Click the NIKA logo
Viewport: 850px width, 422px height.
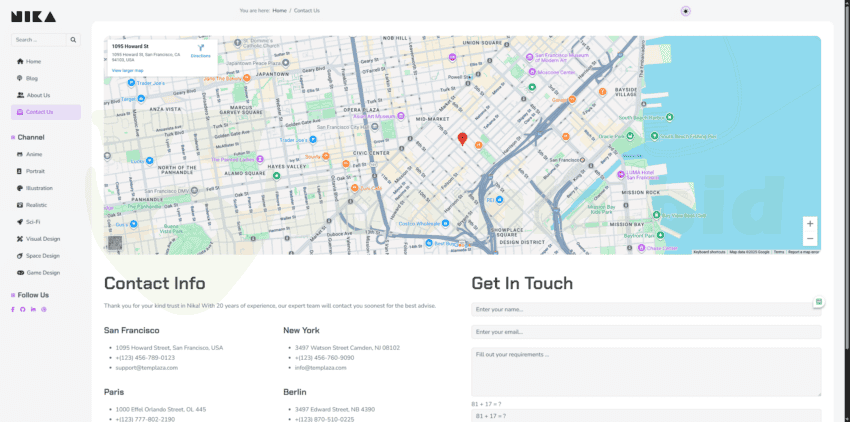[x=33, y=16]
